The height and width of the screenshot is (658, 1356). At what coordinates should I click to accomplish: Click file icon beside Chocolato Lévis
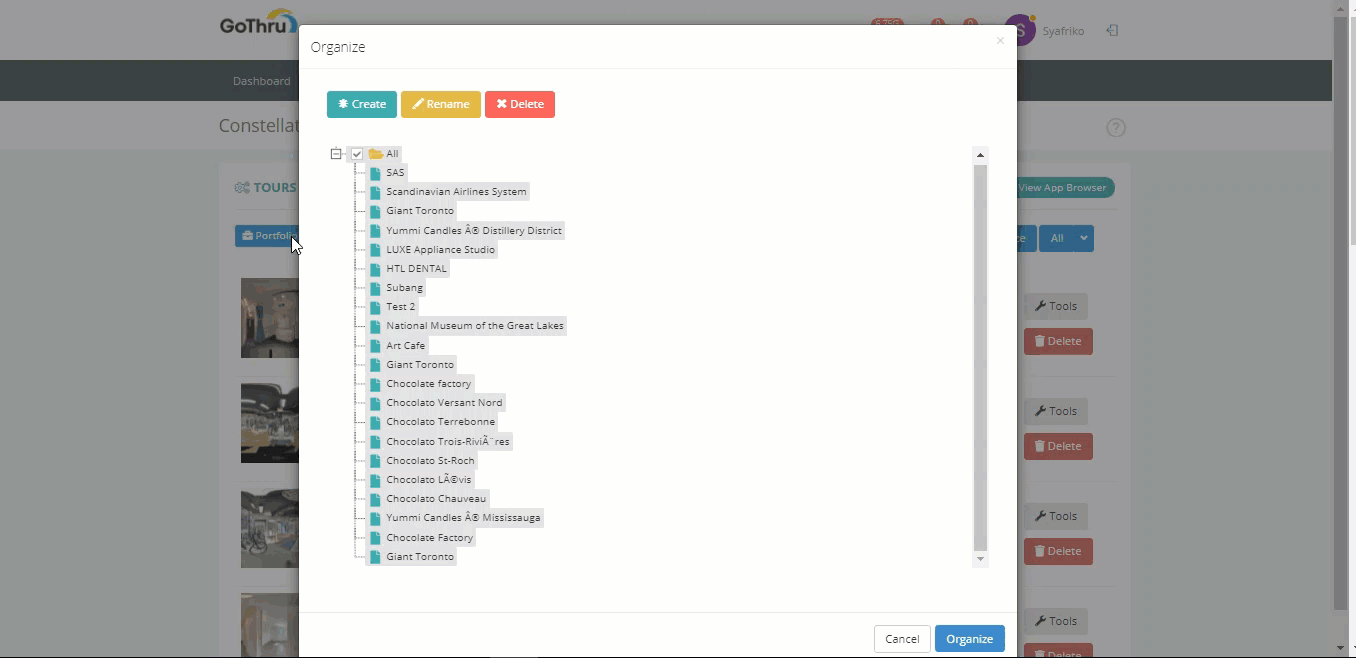pyautogui.click(x=375, y=480)
